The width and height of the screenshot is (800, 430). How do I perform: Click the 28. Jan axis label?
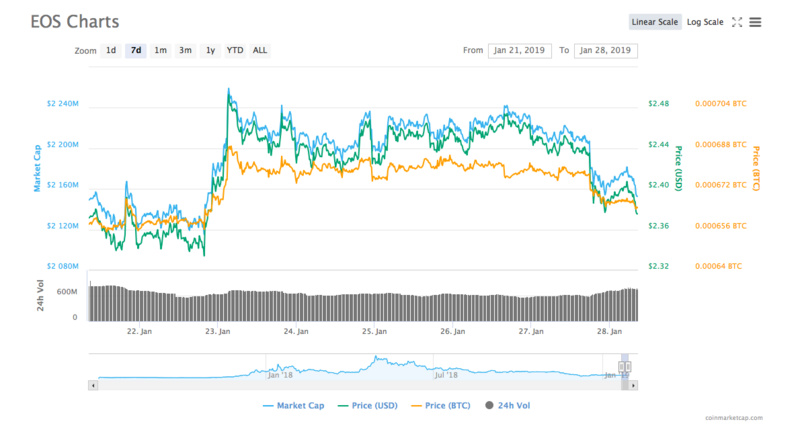pos(609,332)
